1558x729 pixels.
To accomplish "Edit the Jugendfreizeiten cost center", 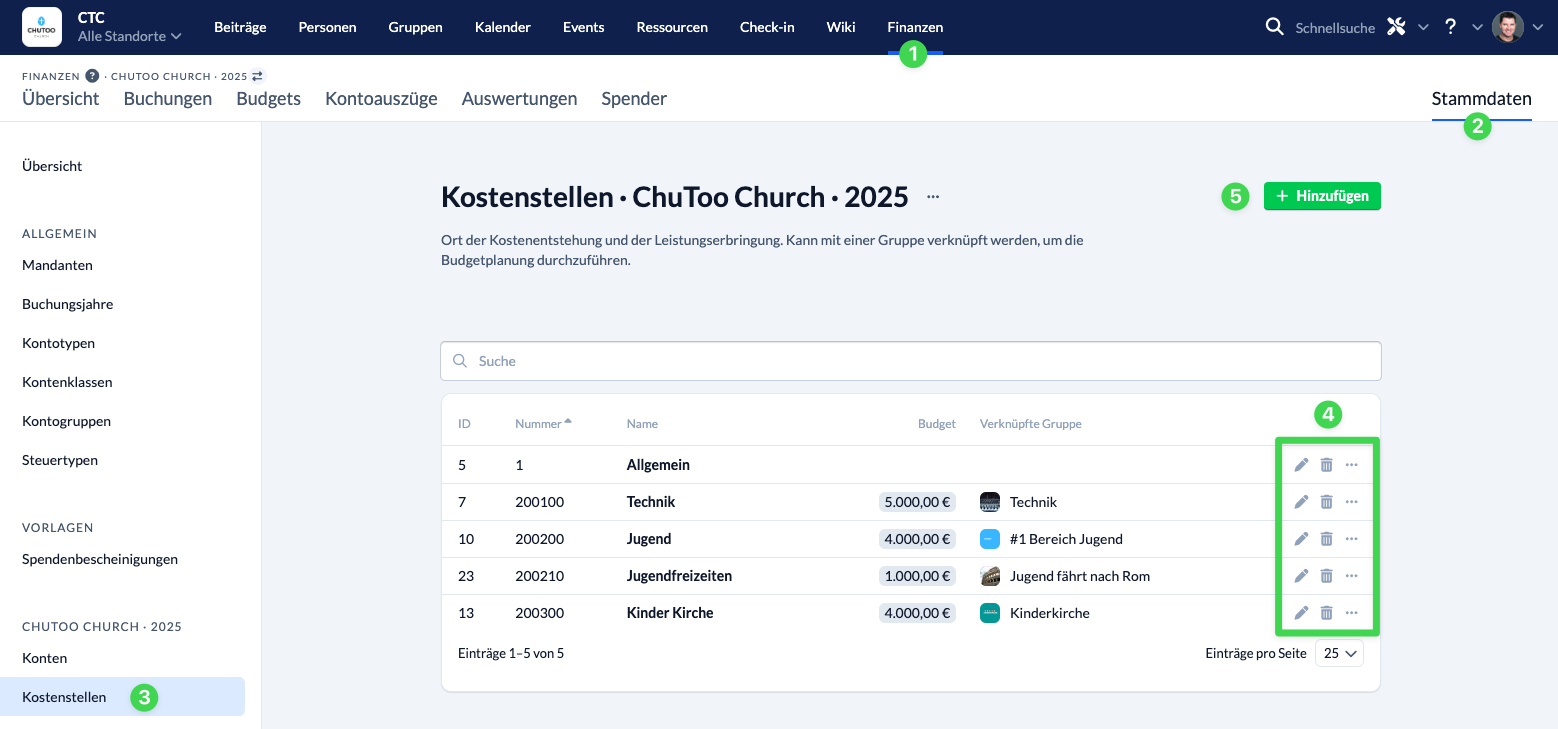I will [1301, 576].
